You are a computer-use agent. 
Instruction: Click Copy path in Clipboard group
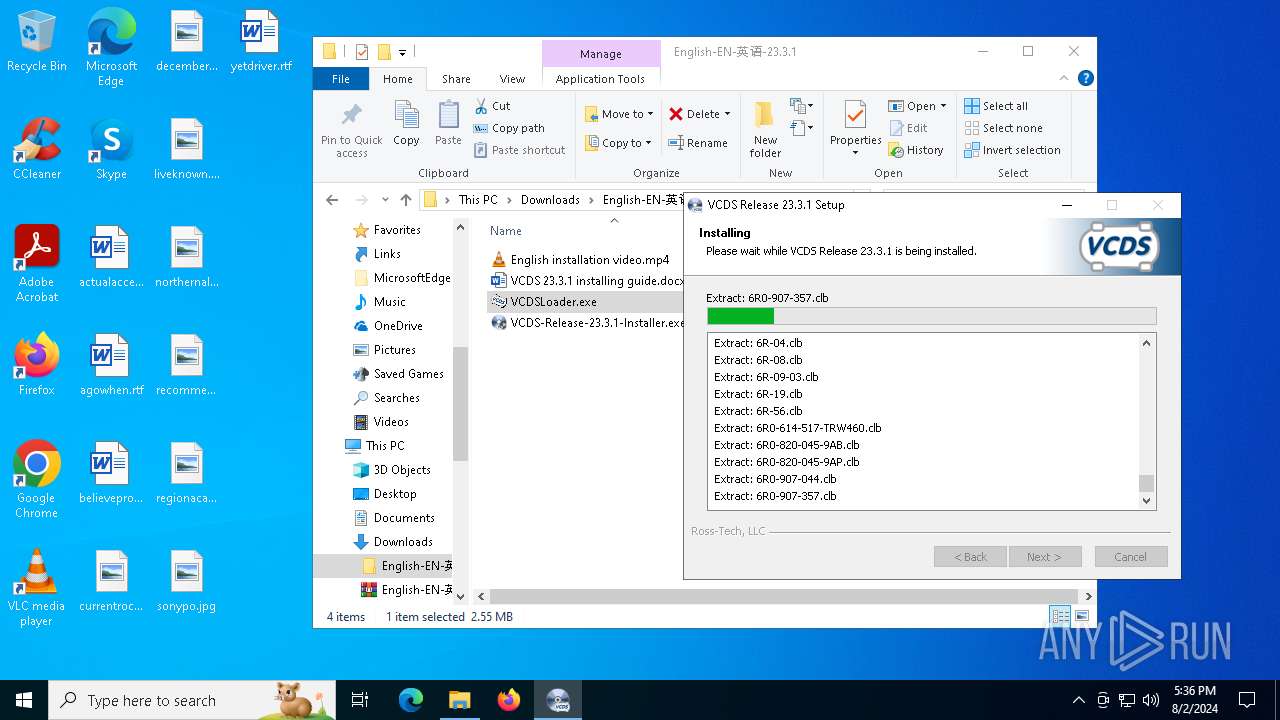tap(509, 128)
